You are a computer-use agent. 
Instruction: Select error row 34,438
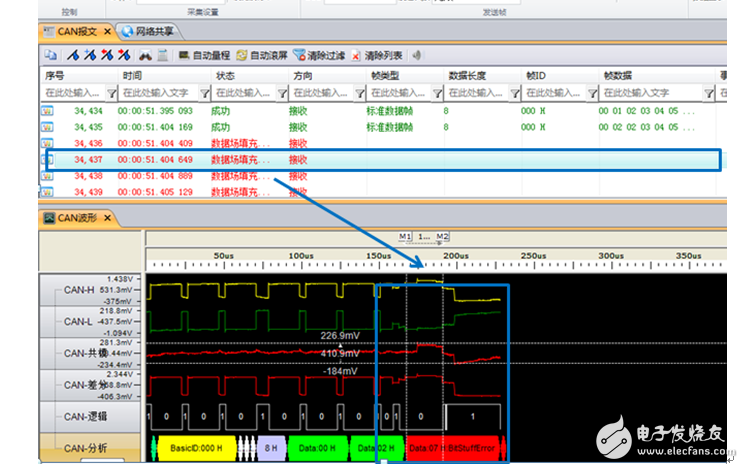coord(382,176)
